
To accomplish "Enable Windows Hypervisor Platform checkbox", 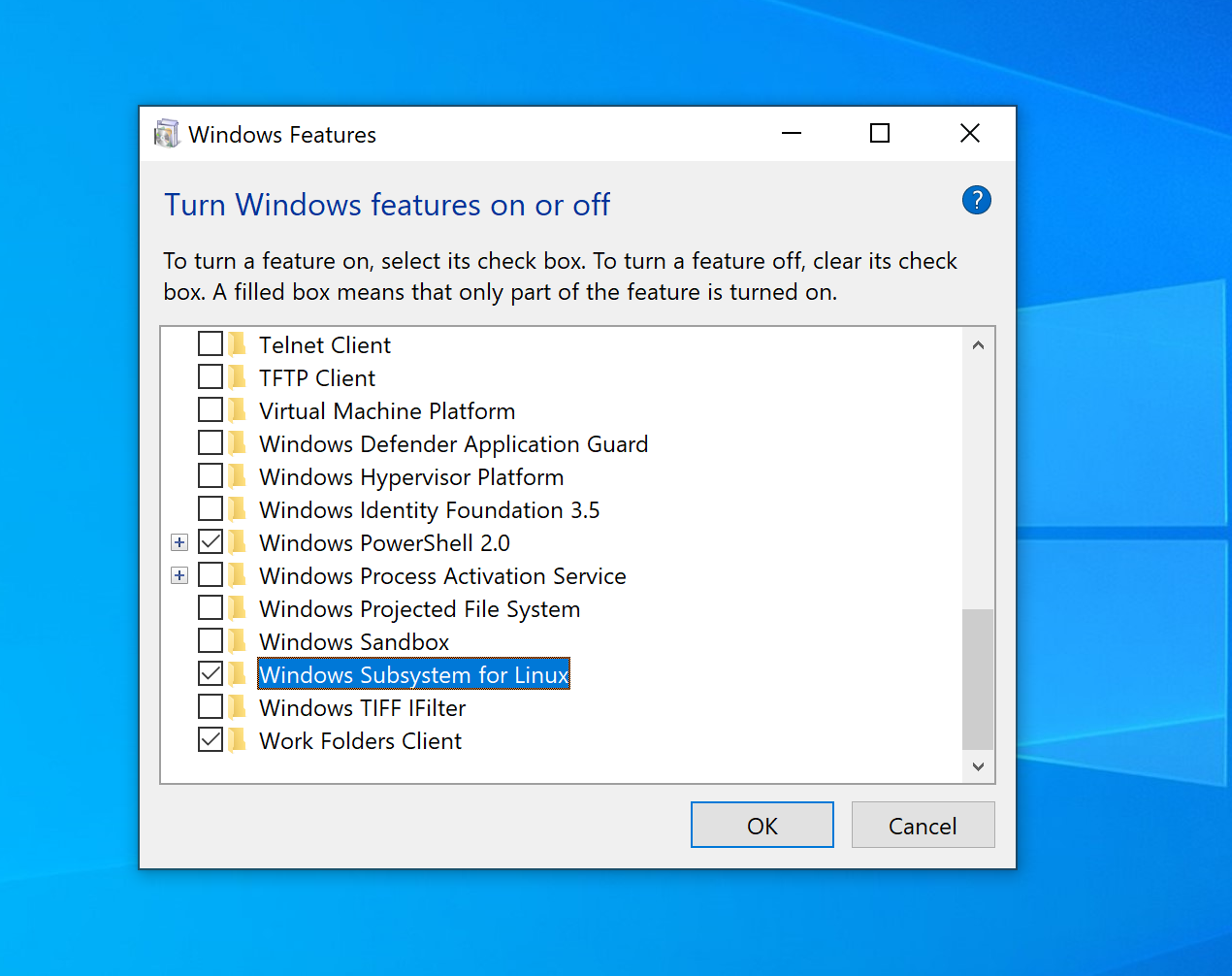I will (x=211, y=475).
